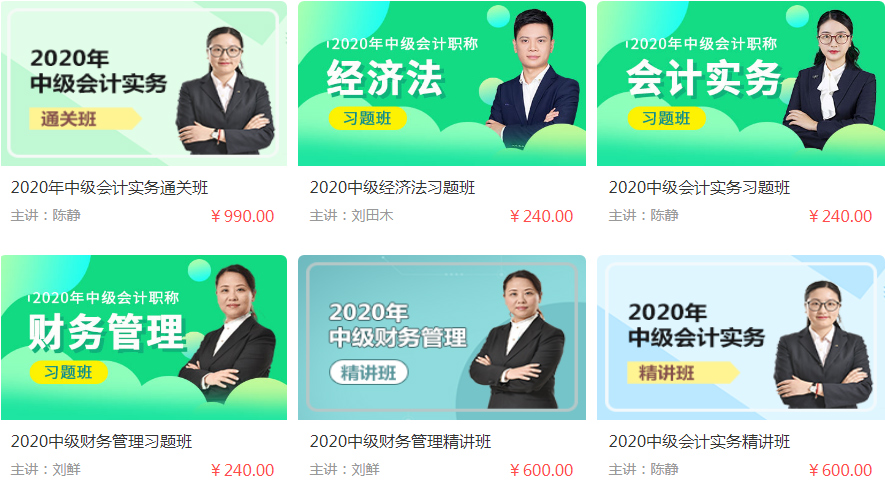885x492 pixels.
Task: Click the ¥600.00 price under 财务管理精讲班
Action: click(541, 470)
